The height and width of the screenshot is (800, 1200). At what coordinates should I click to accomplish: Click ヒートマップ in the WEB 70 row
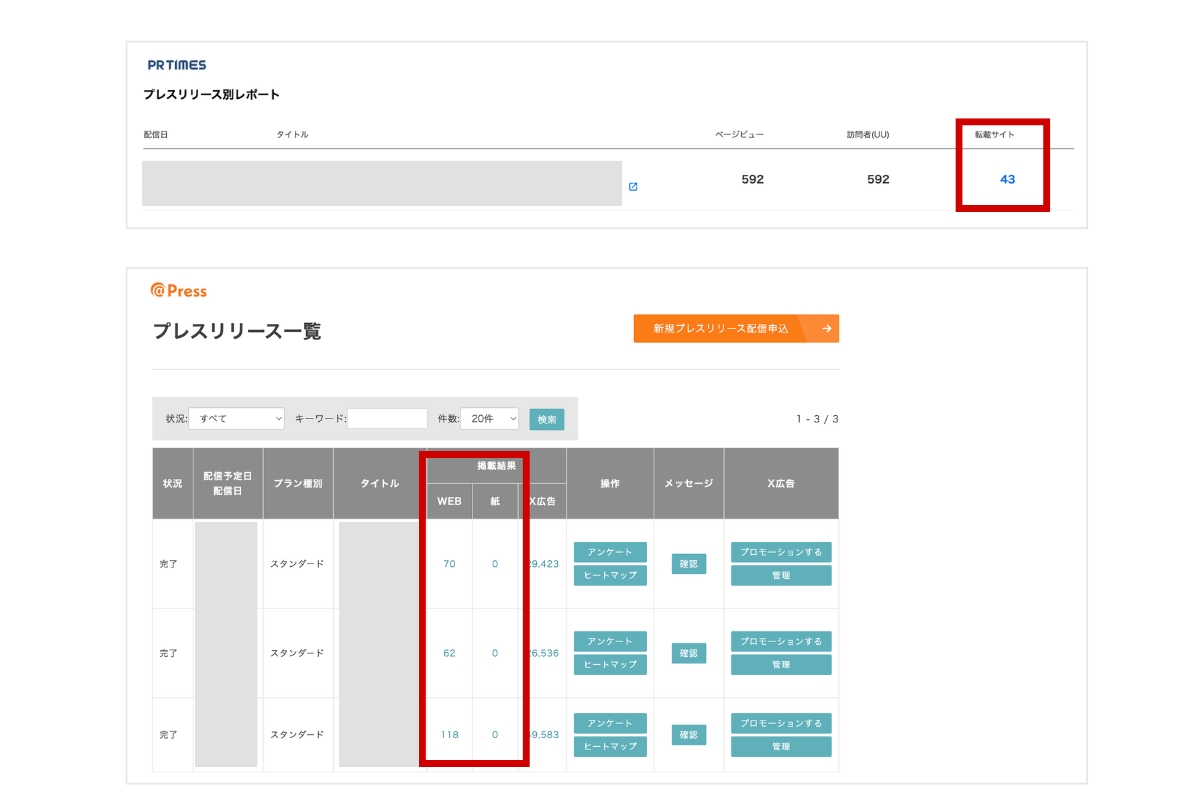610,575
